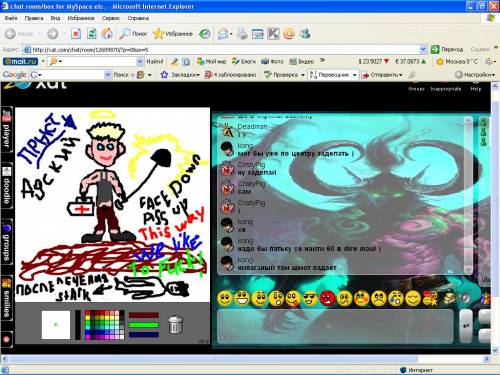The width and height of the screenshot is (500, 375).
Task: Open the Файл menu
Action: coord(11,18)
